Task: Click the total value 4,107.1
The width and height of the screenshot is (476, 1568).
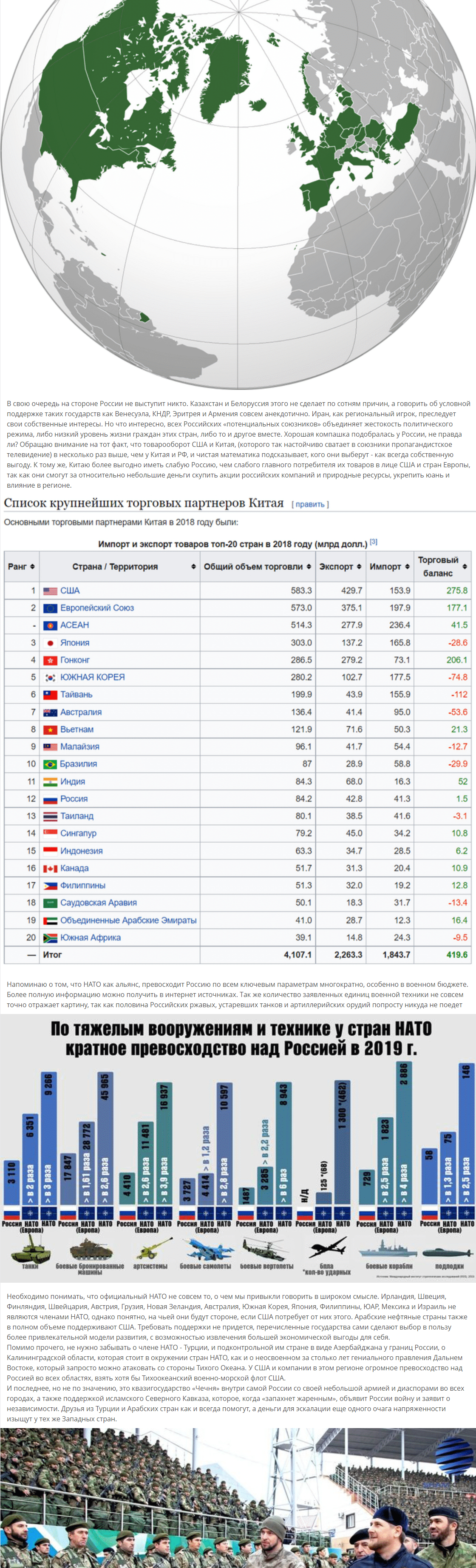Action: tap(297, 954)
